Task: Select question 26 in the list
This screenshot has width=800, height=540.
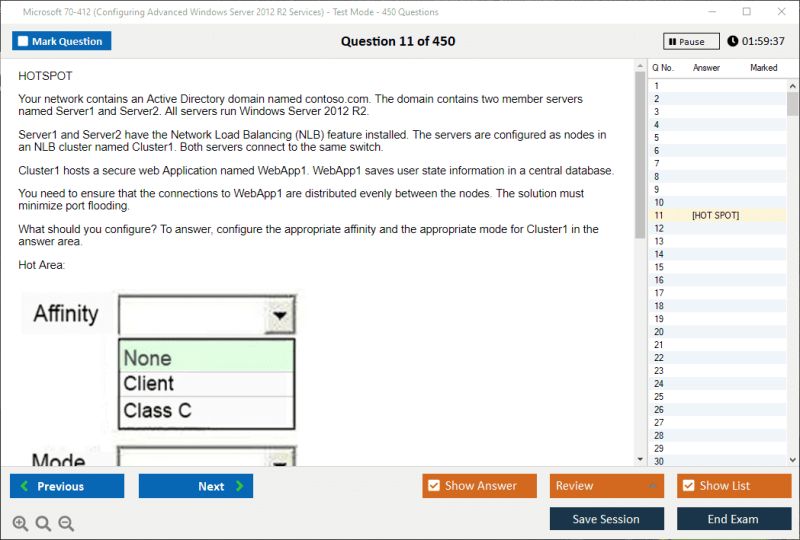Action: tap(717, 409)
